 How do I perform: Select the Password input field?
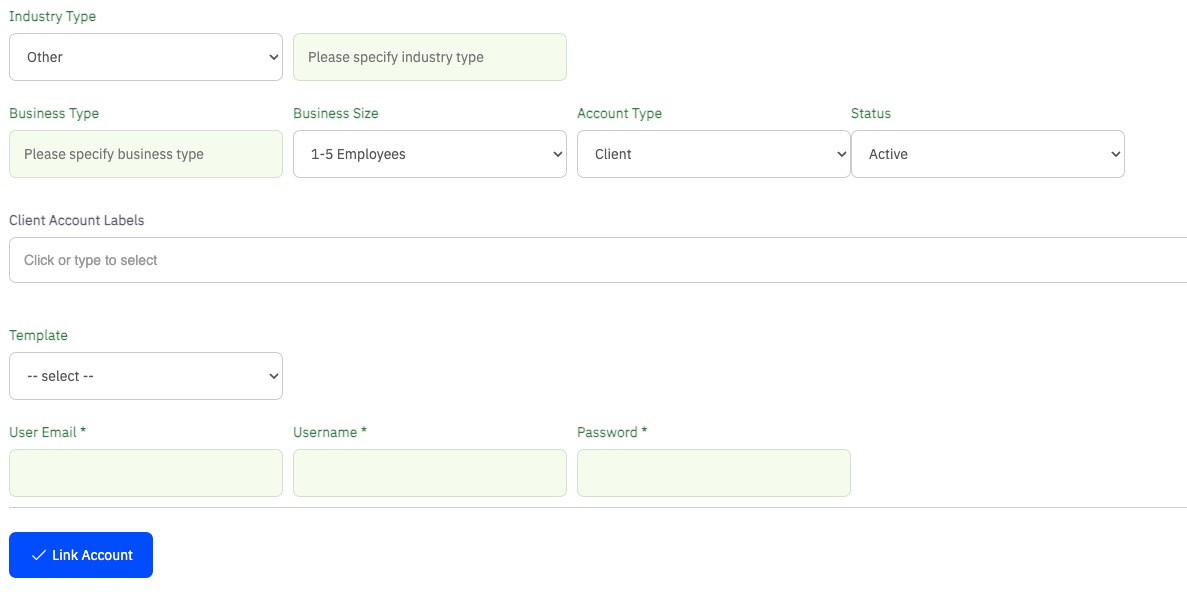(x=713, y=473)
